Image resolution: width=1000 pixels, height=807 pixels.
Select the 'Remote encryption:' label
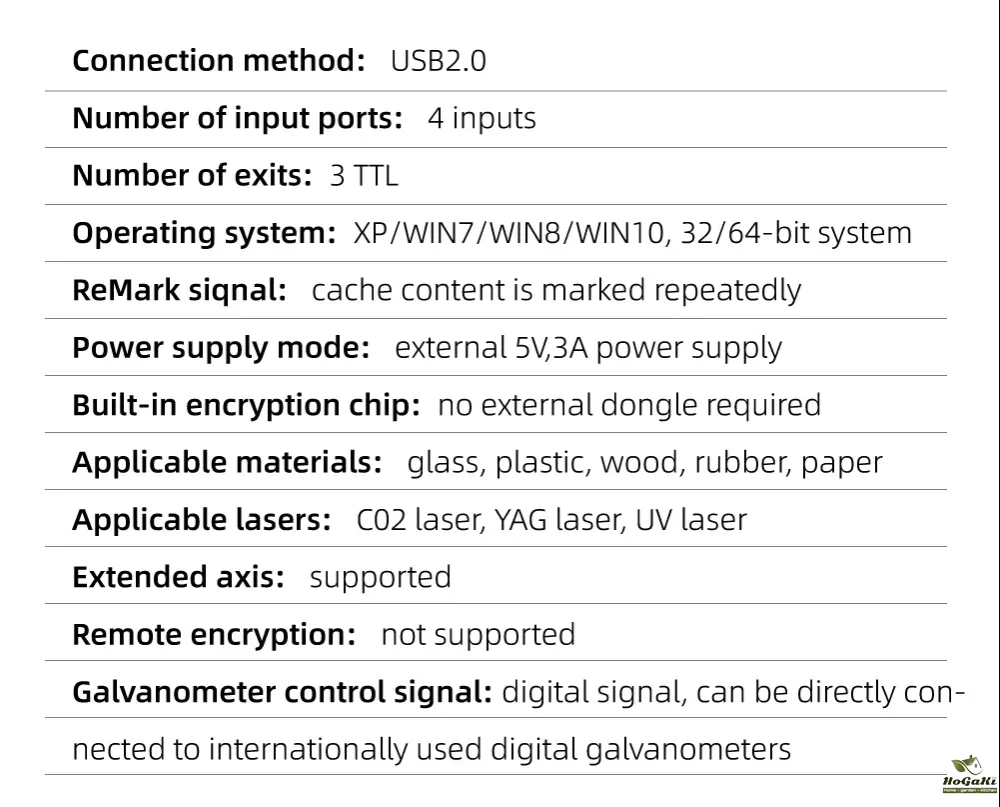pos(214,635)
